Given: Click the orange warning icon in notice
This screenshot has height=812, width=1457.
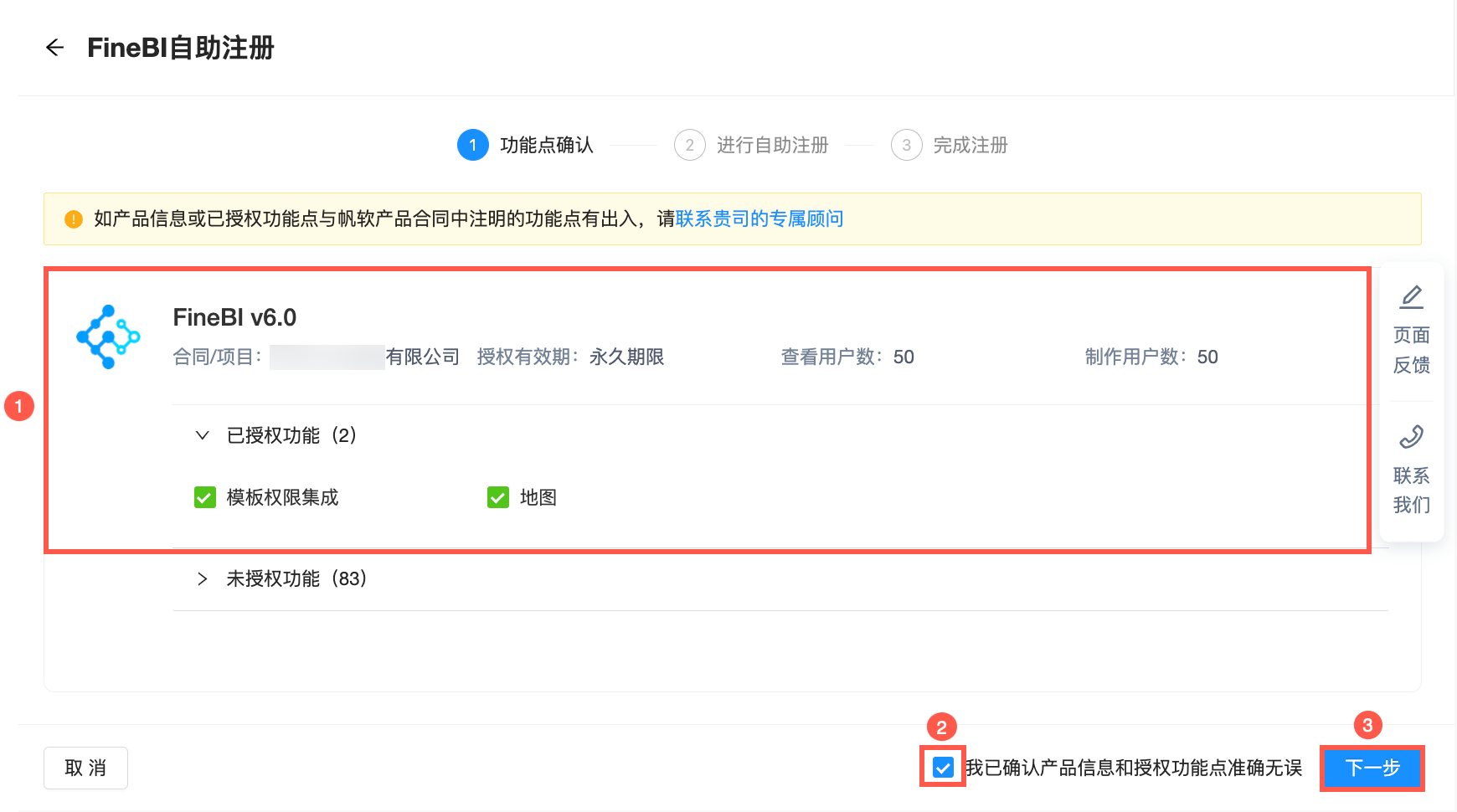Looking at the screenshot, I should pyautogui.click(x=74, y=219).
